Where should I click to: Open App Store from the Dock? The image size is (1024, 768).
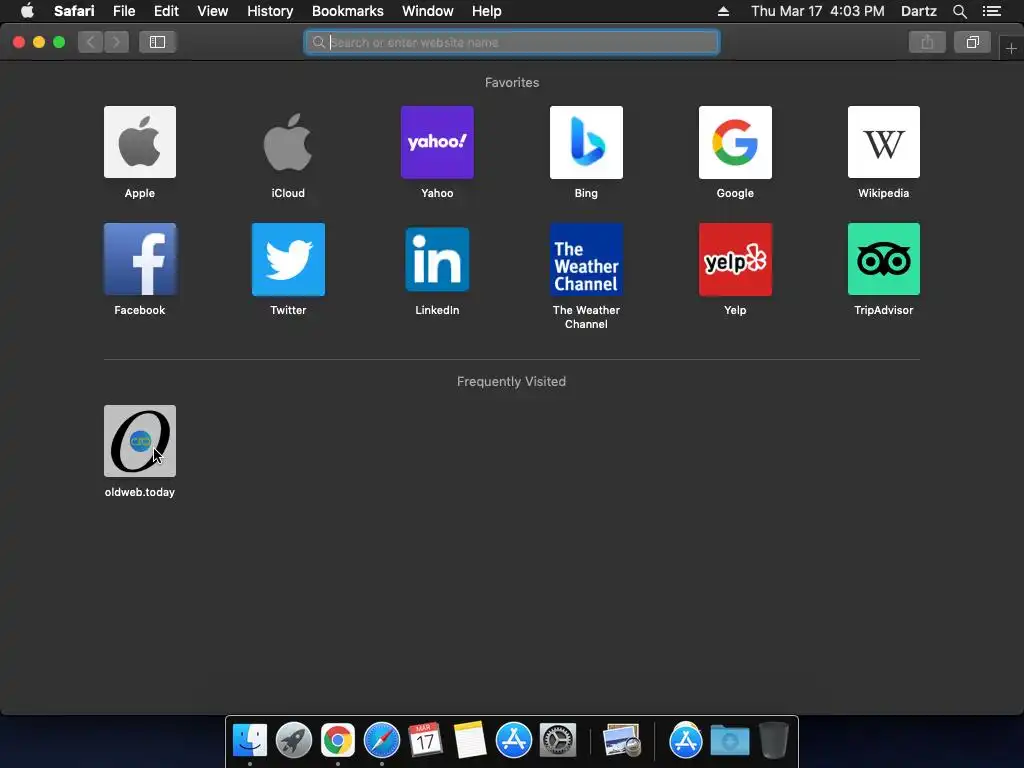click(513, 740)
